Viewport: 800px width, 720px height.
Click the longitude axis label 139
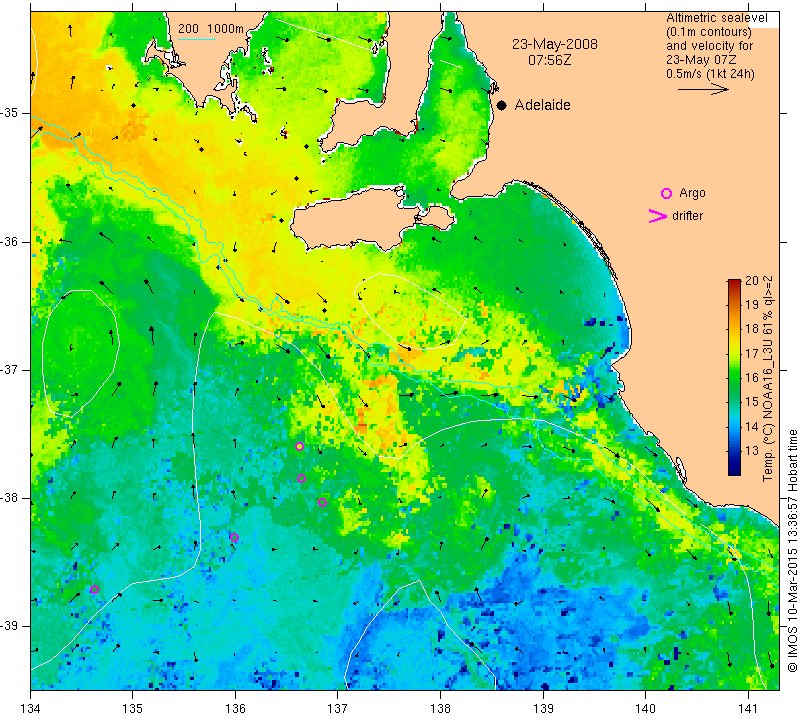[543, 709]
